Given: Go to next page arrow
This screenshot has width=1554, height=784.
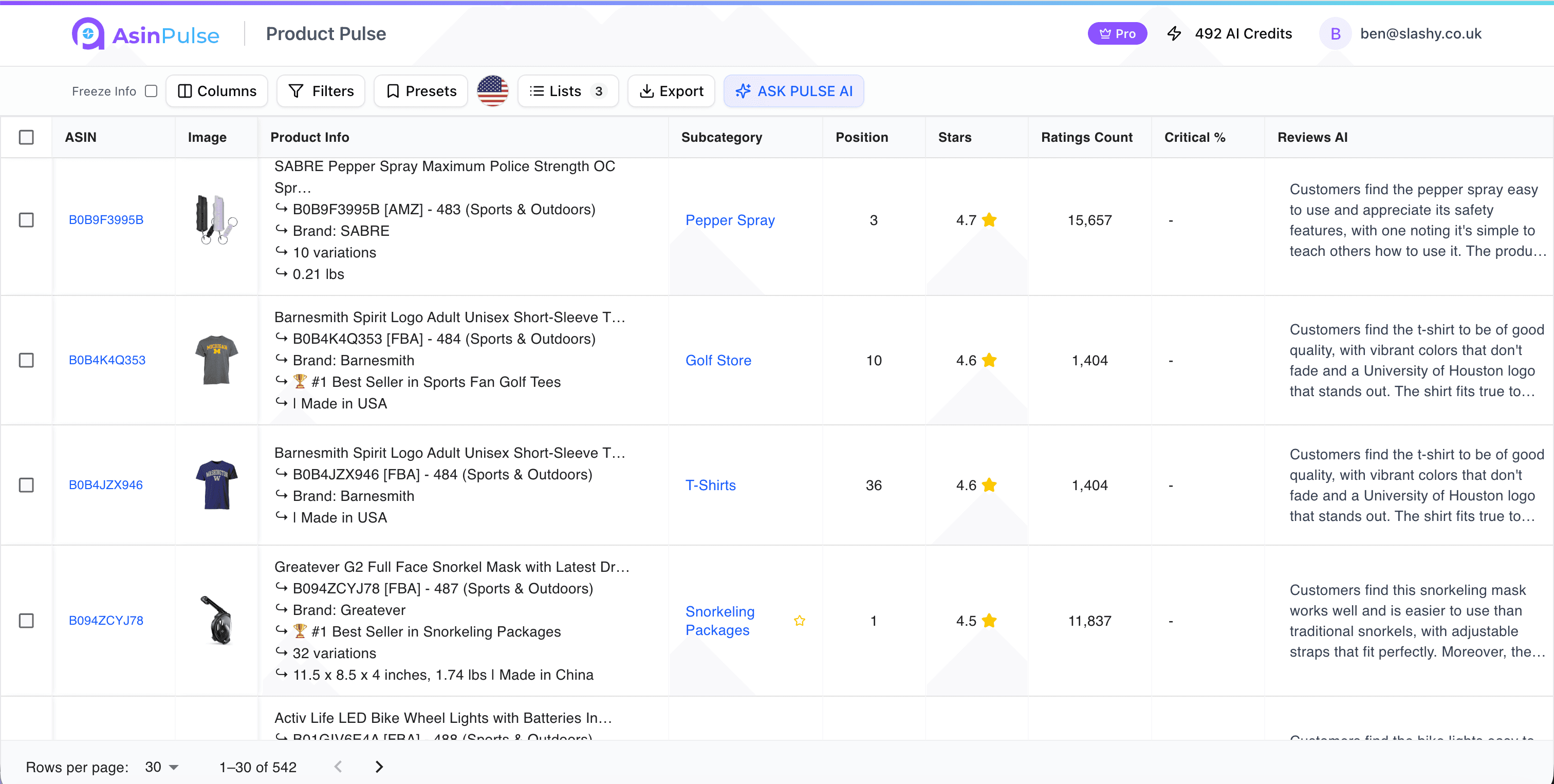Looking at the screenshot, I should [x=379, y=767].
